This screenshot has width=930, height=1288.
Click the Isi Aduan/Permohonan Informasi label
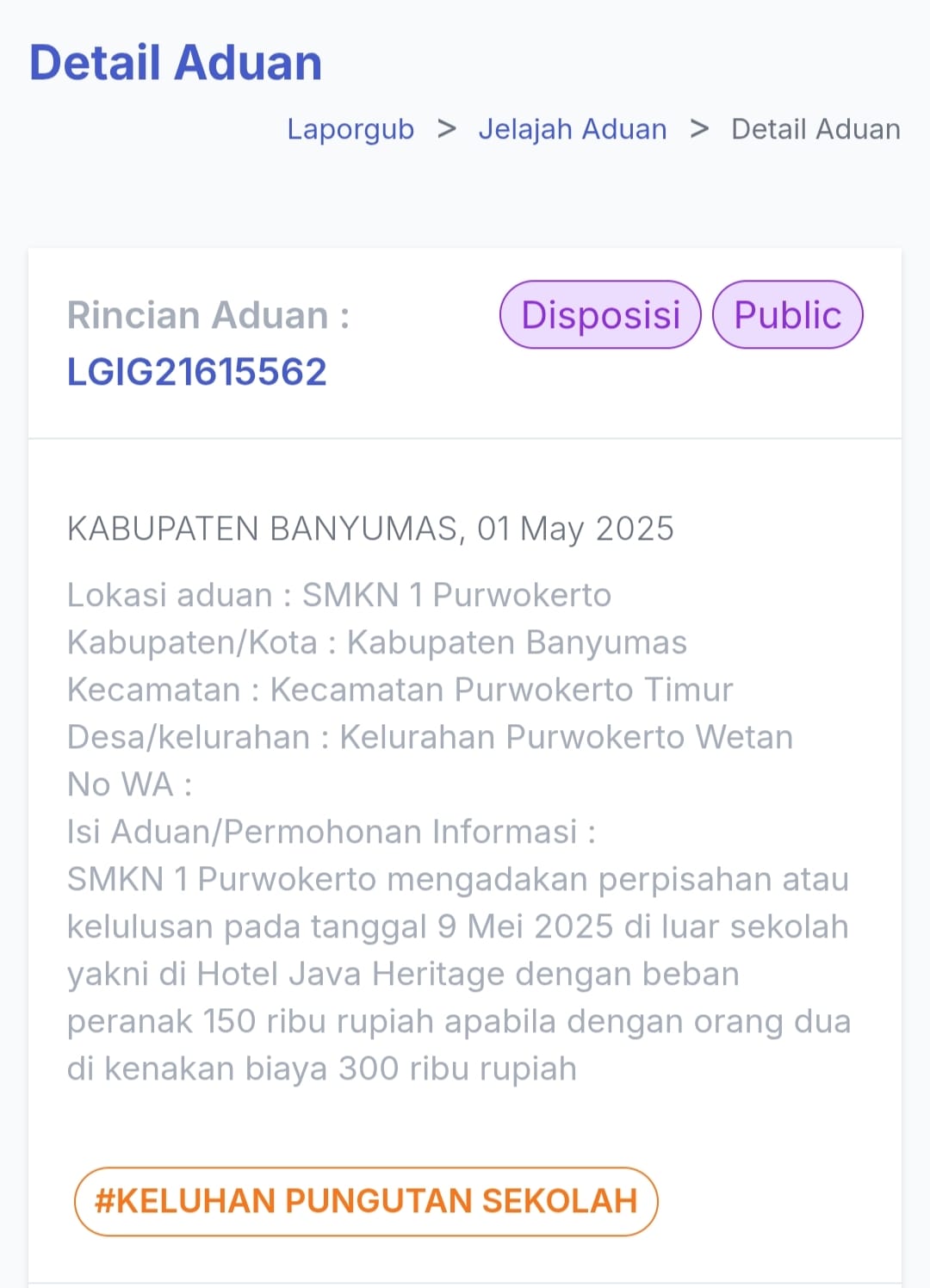(332, 832)
